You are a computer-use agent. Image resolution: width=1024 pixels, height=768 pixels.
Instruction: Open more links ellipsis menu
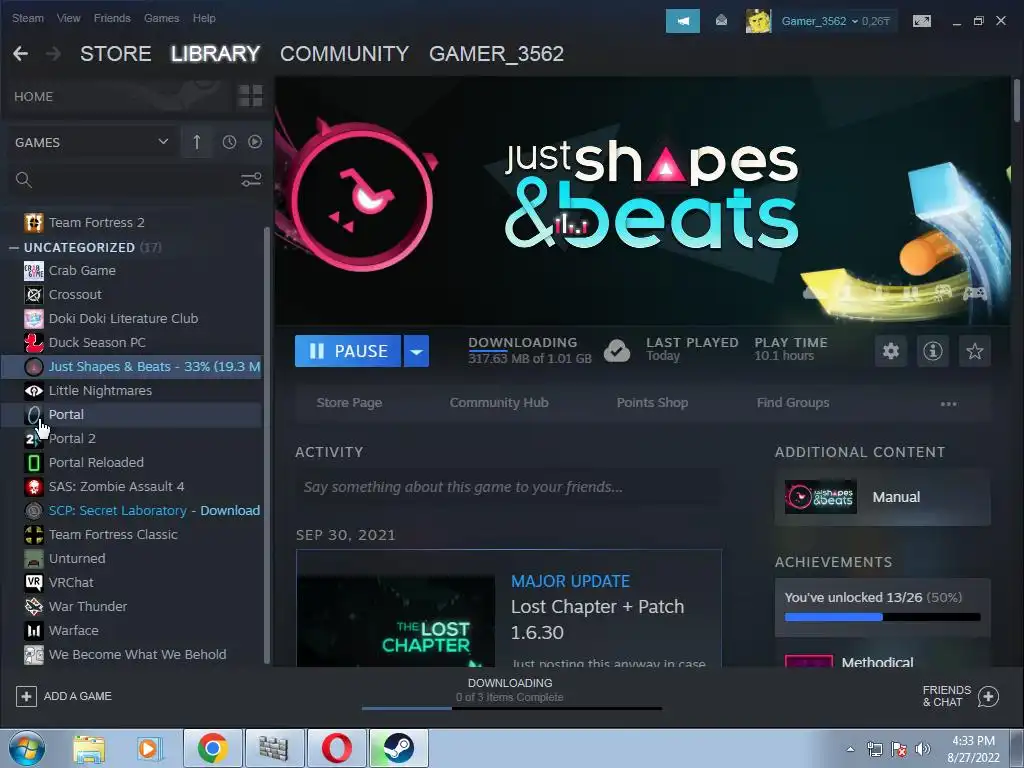[x=948, y=404]
